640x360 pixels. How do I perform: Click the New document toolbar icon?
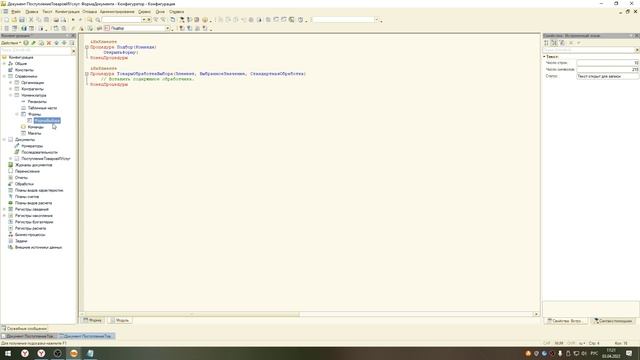(x=6, y=20)
